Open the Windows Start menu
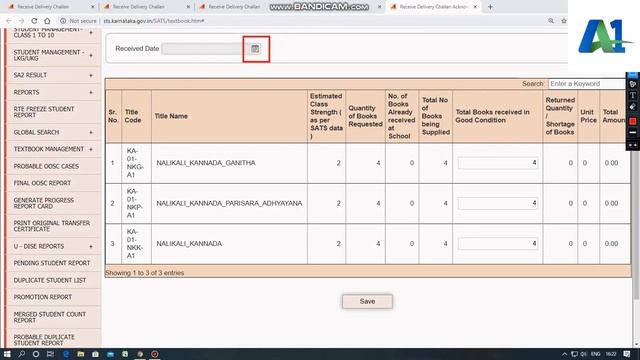This screenshot has width=640, height=360. 7,354
